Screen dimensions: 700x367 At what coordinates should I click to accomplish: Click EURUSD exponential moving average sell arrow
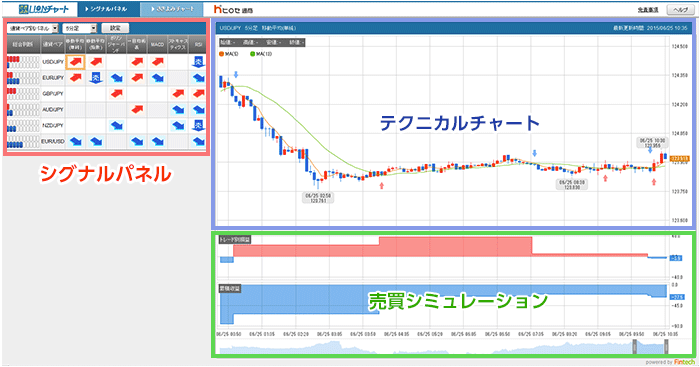pyautogui.click(x=96, y=142)
